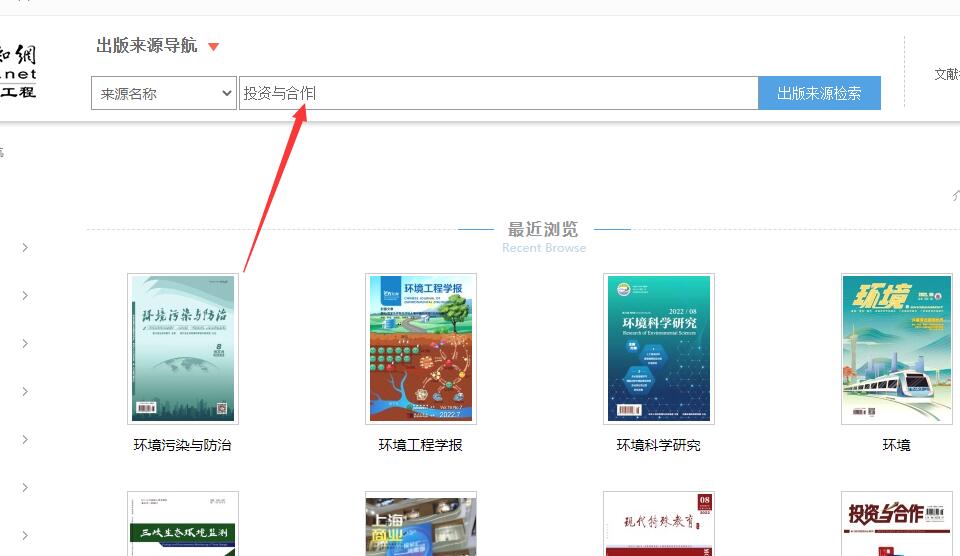
Task: Open the 上海商业 magazine cover
Action: 421,524
